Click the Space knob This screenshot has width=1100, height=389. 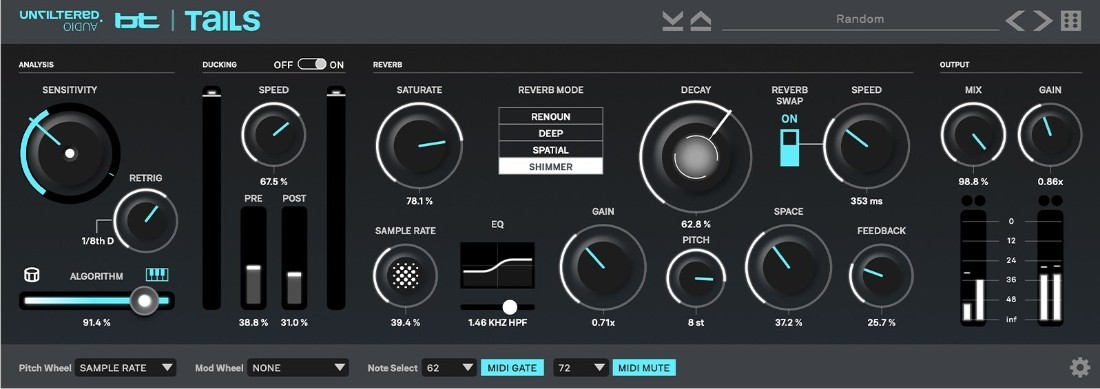789,267
